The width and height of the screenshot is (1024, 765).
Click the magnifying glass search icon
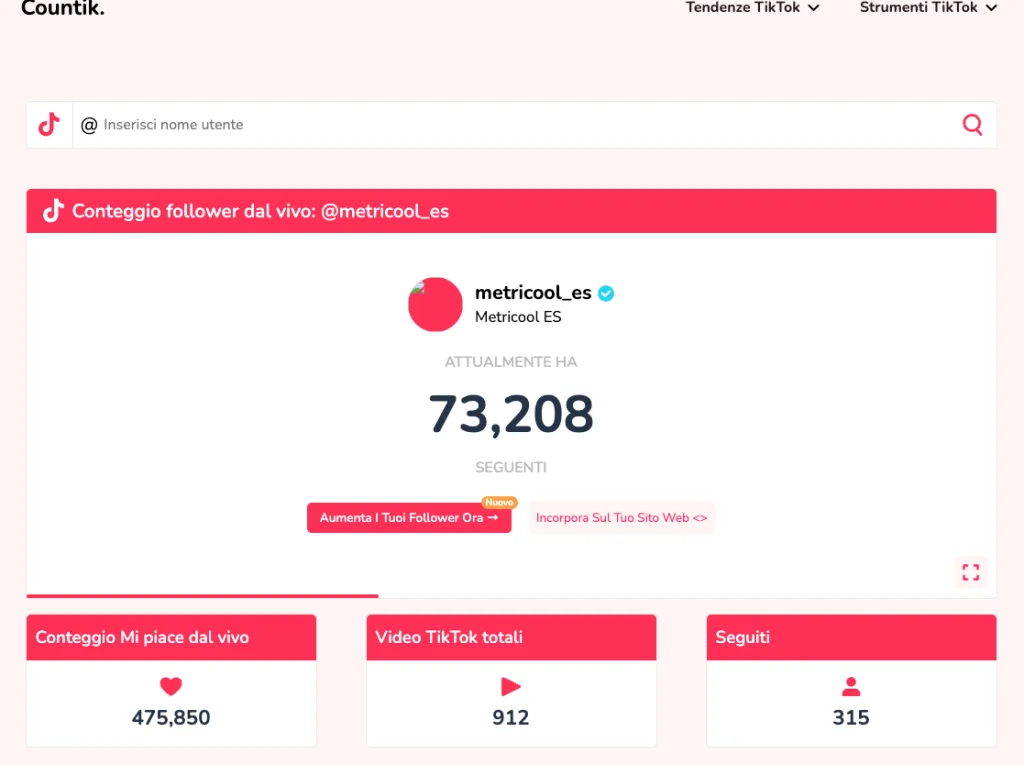(x=972, y=125)
